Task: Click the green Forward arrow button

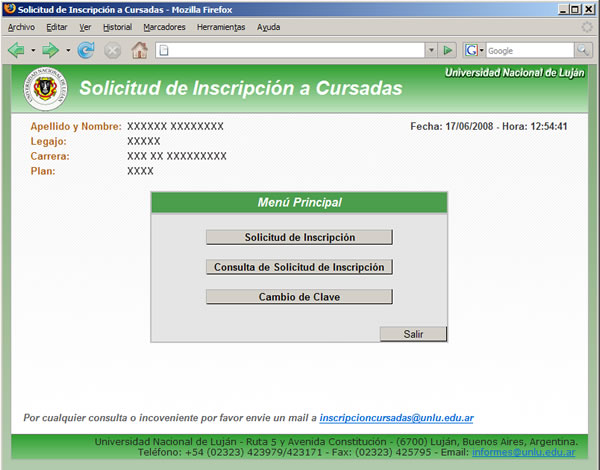Action: (x=50, y=50)
